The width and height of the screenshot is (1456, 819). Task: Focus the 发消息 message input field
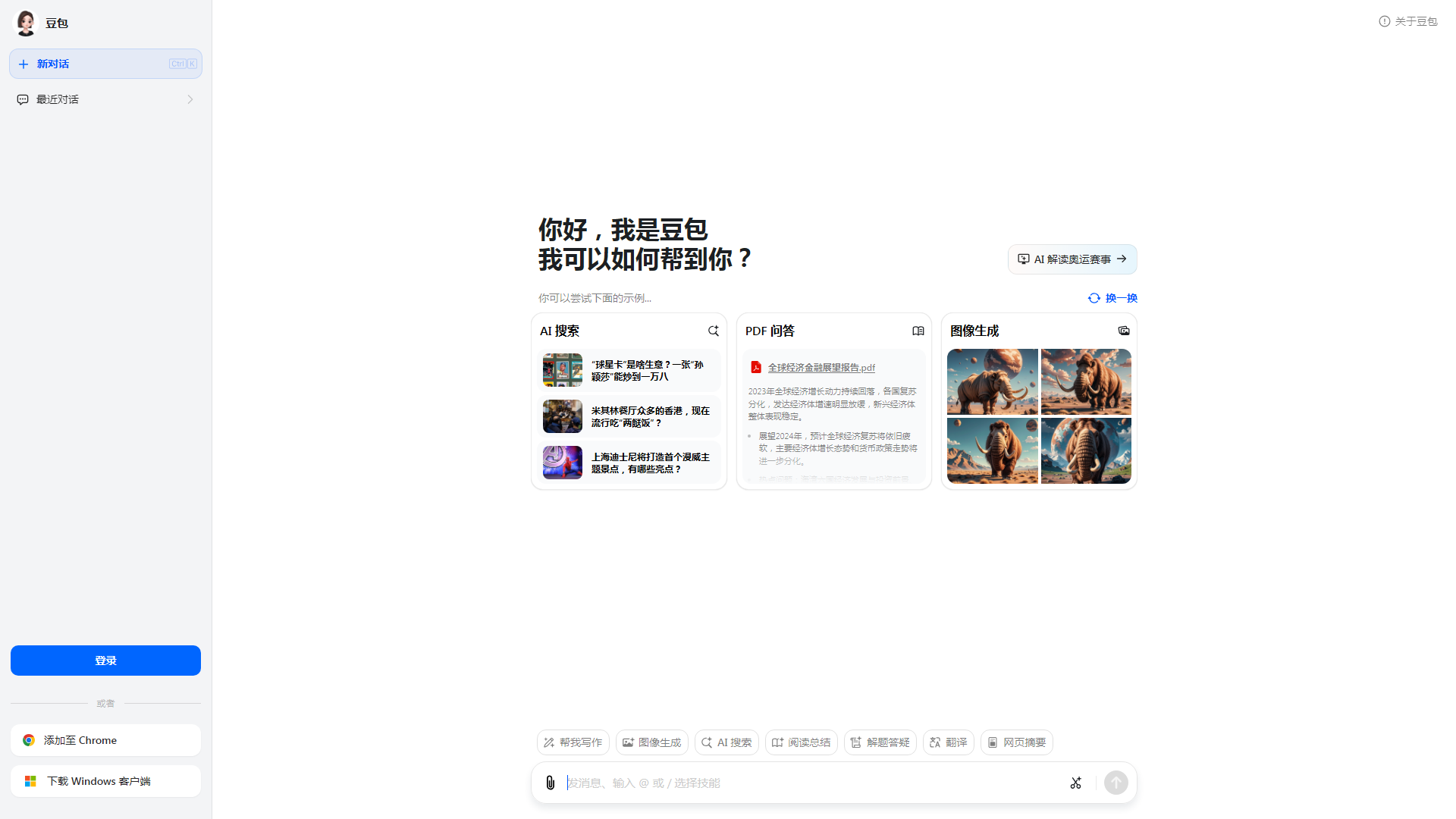[x=811, y=783]
